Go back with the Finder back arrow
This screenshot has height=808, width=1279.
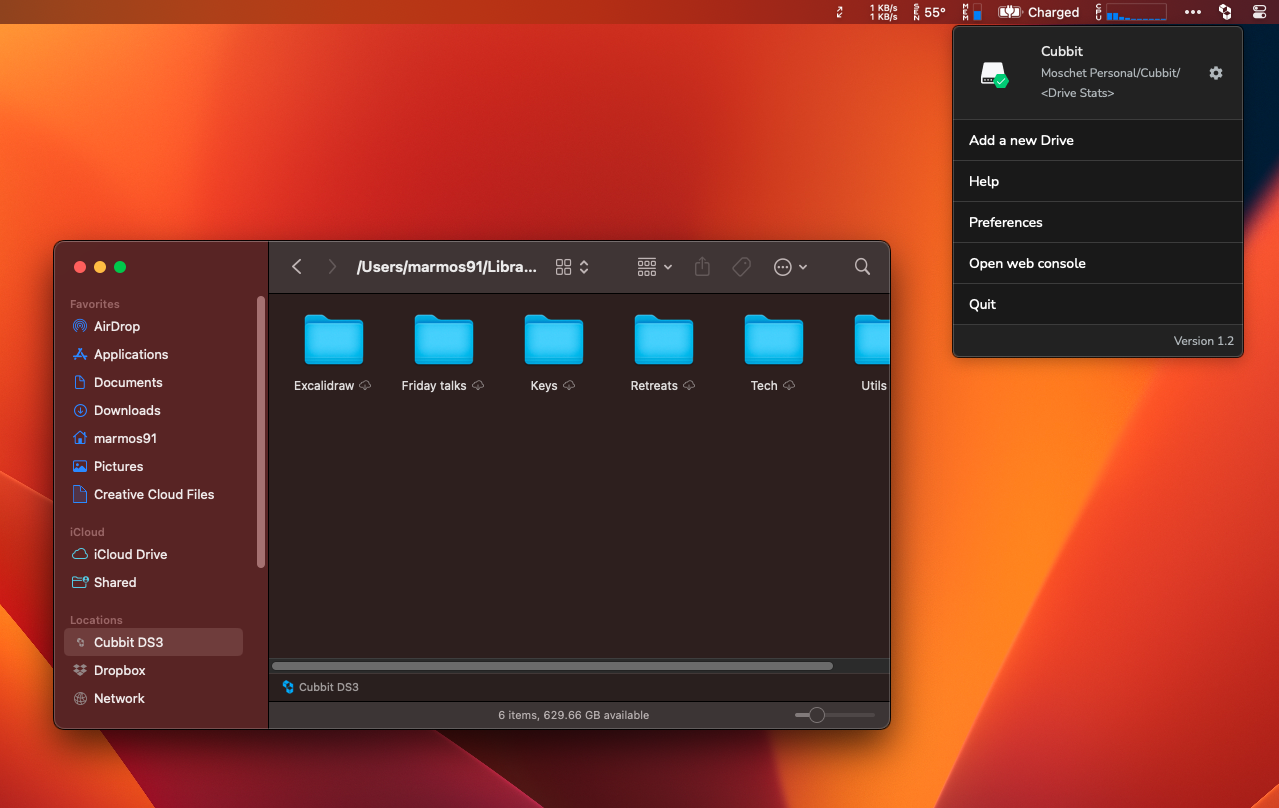(x=297, y=267)
